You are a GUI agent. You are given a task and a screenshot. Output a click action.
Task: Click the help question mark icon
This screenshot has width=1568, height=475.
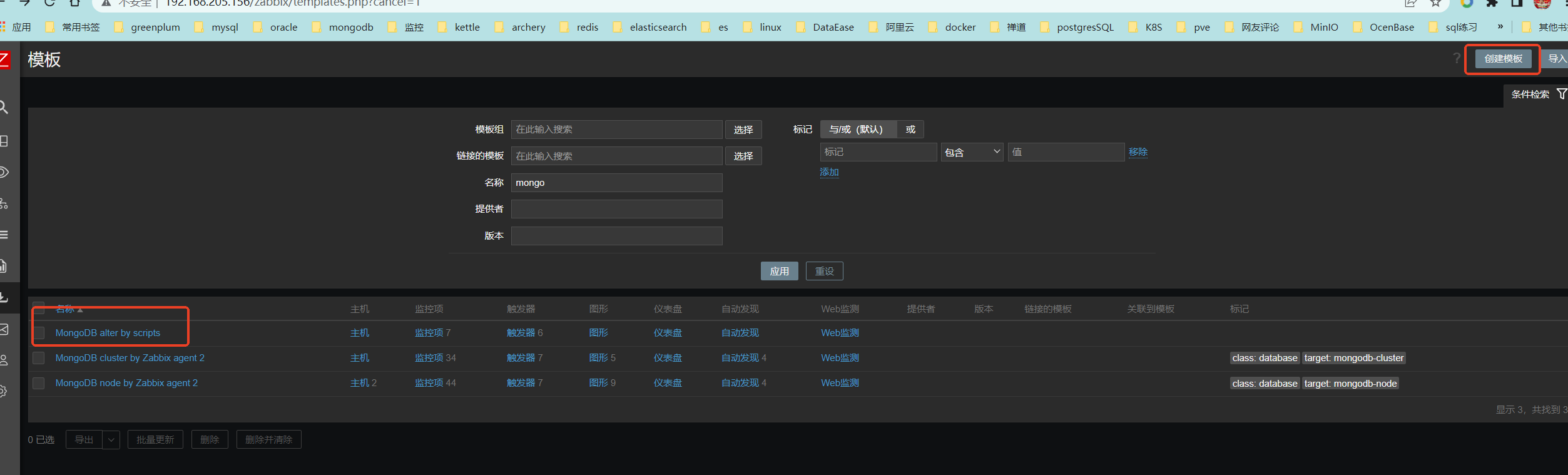pyautogui.click(x=1457, y=58)
